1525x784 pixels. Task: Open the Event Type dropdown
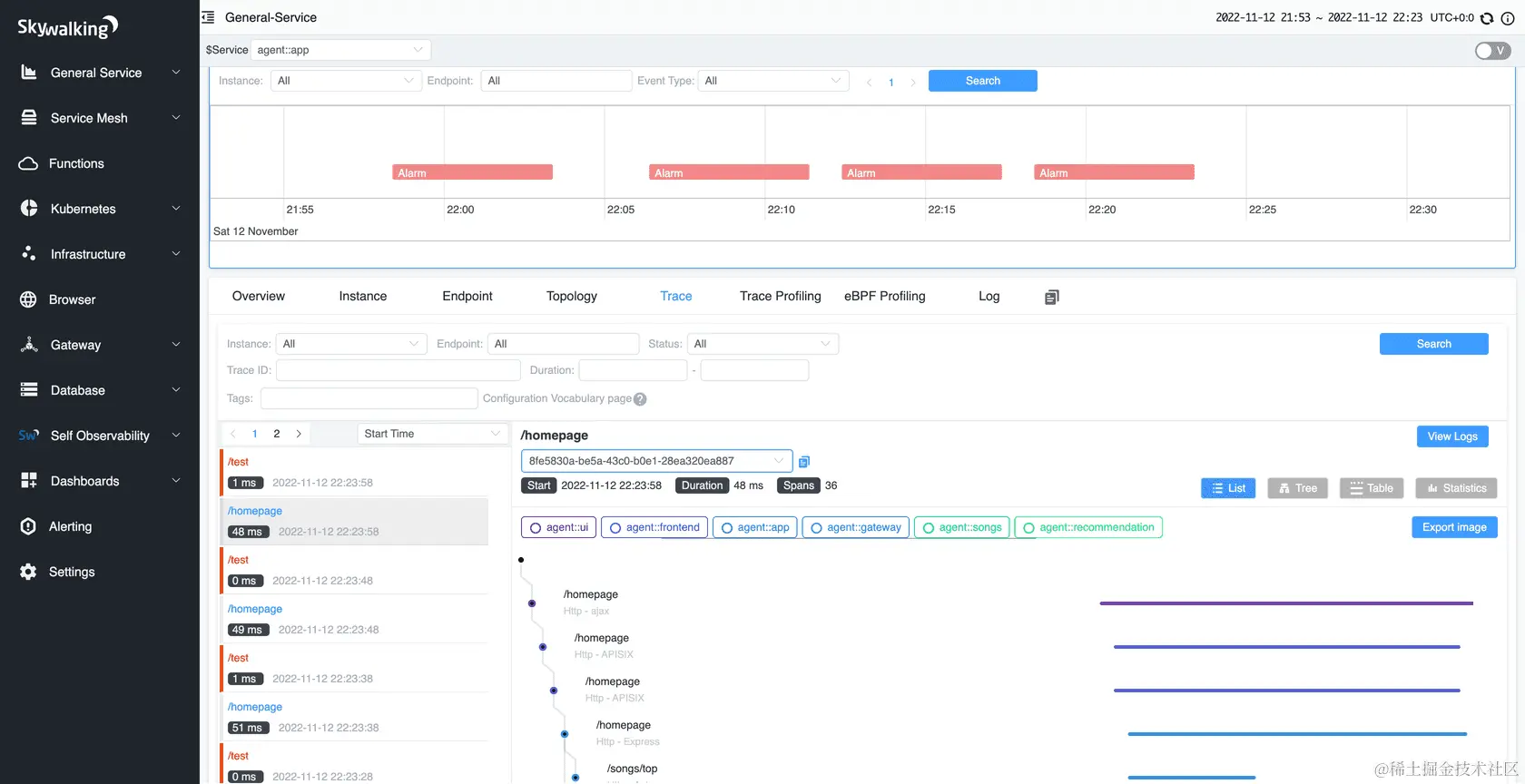[773, 81]
